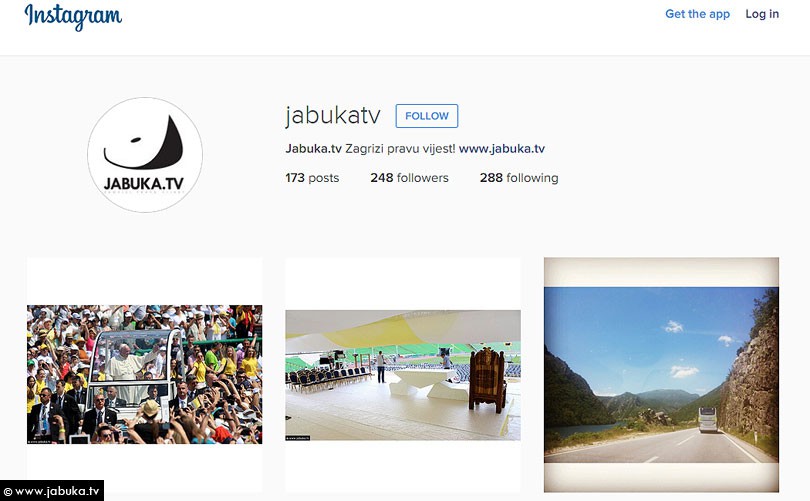
Task: Click Log in at top right
Action: point(762,14)
